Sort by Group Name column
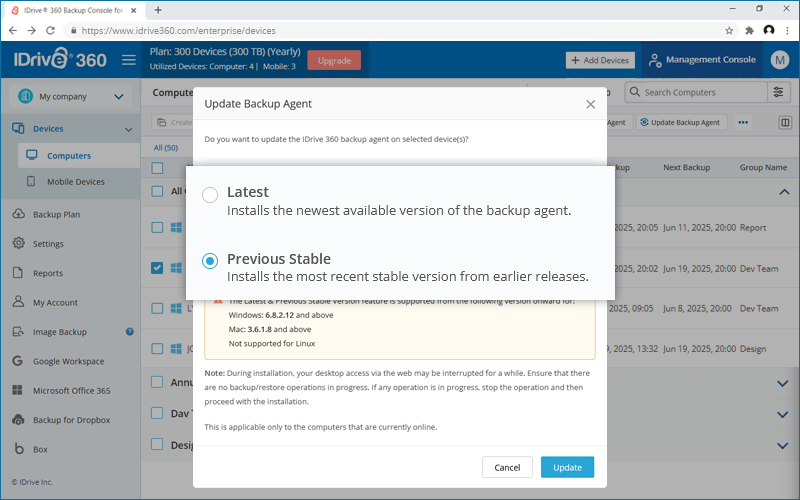Image resolution: width=800 pixels, height=500 pixels. [763, 167]
